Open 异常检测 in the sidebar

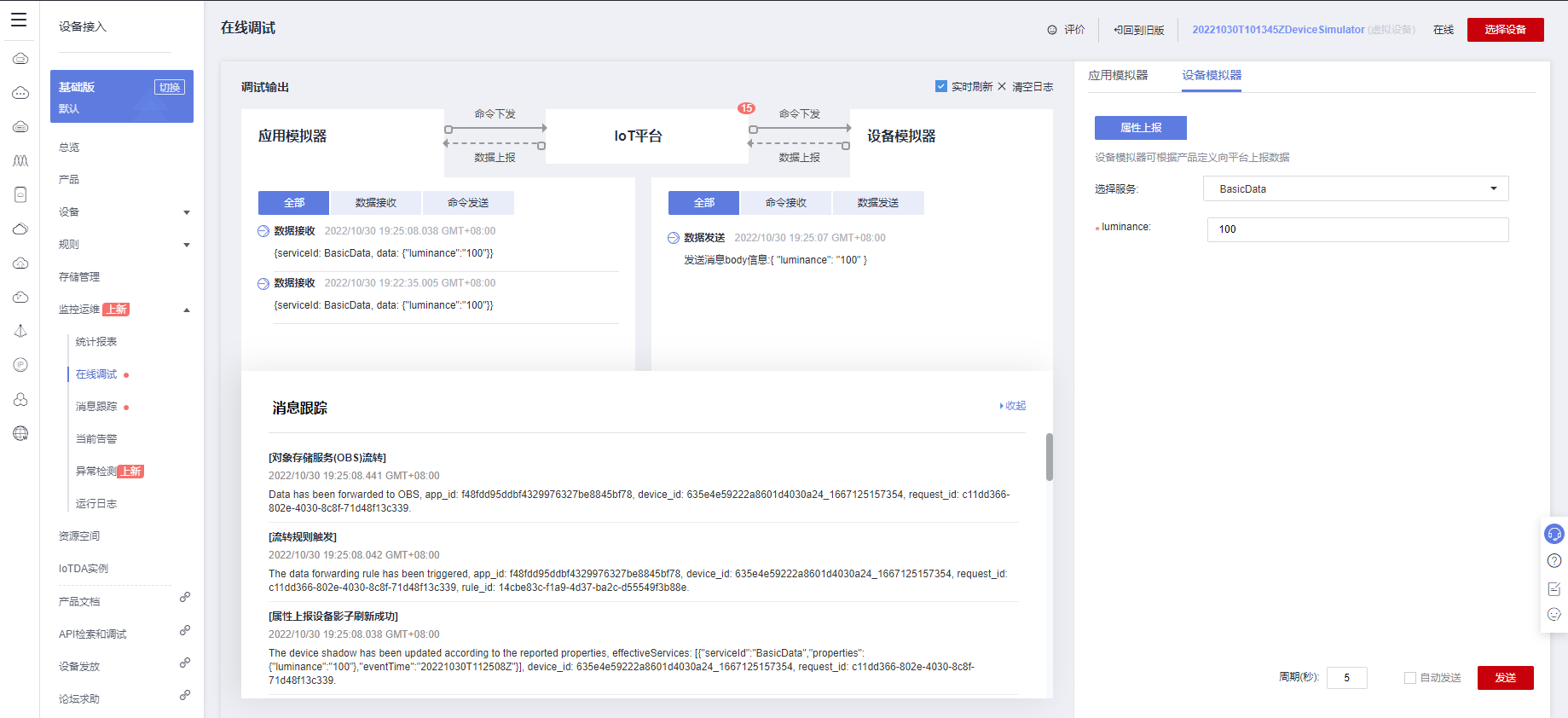coord(96,472)
